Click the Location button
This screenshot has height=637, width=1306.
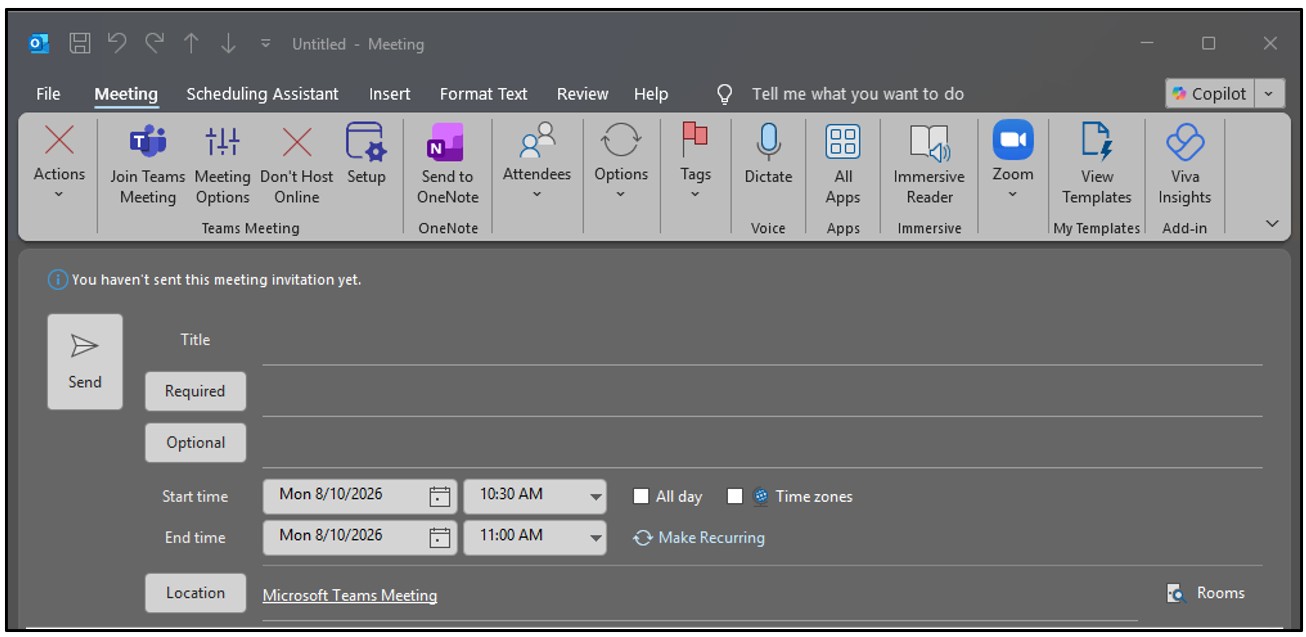point(195,593)
